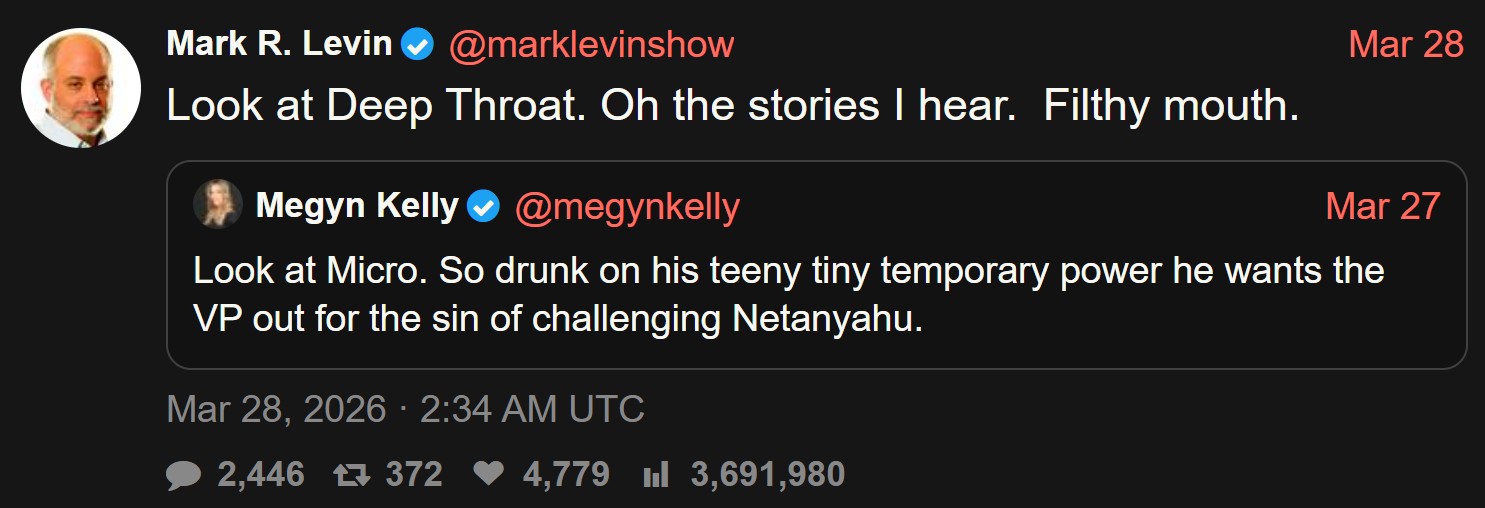Open Mark R. Levin's profile avatar
Image resolution: width=1485 pixels, height=508 pixels.
81,88
